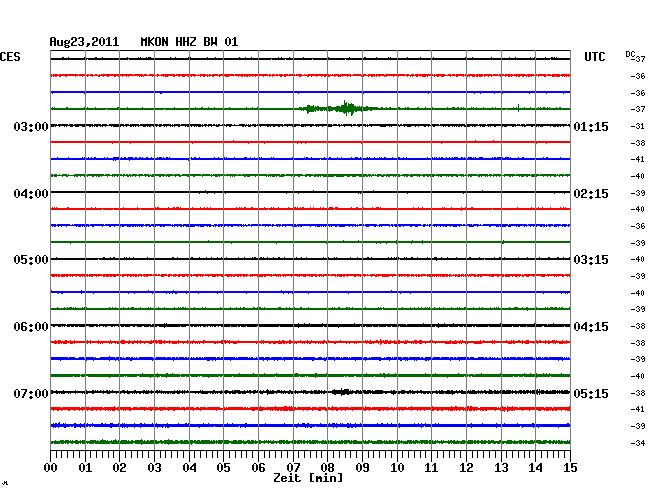650x494 pixels.
Task: Click the "11" minute axis label
Action: click(x=431, y=468)
